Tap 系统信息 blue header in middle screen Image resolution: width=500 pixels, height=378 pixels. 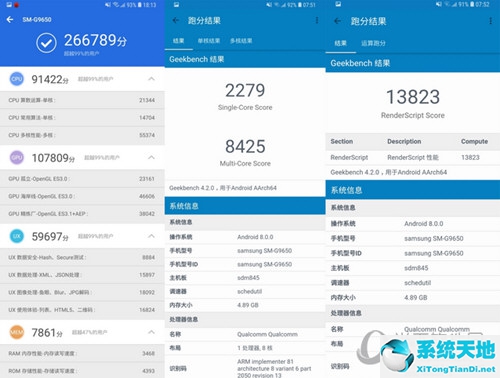tap(245, 206)
